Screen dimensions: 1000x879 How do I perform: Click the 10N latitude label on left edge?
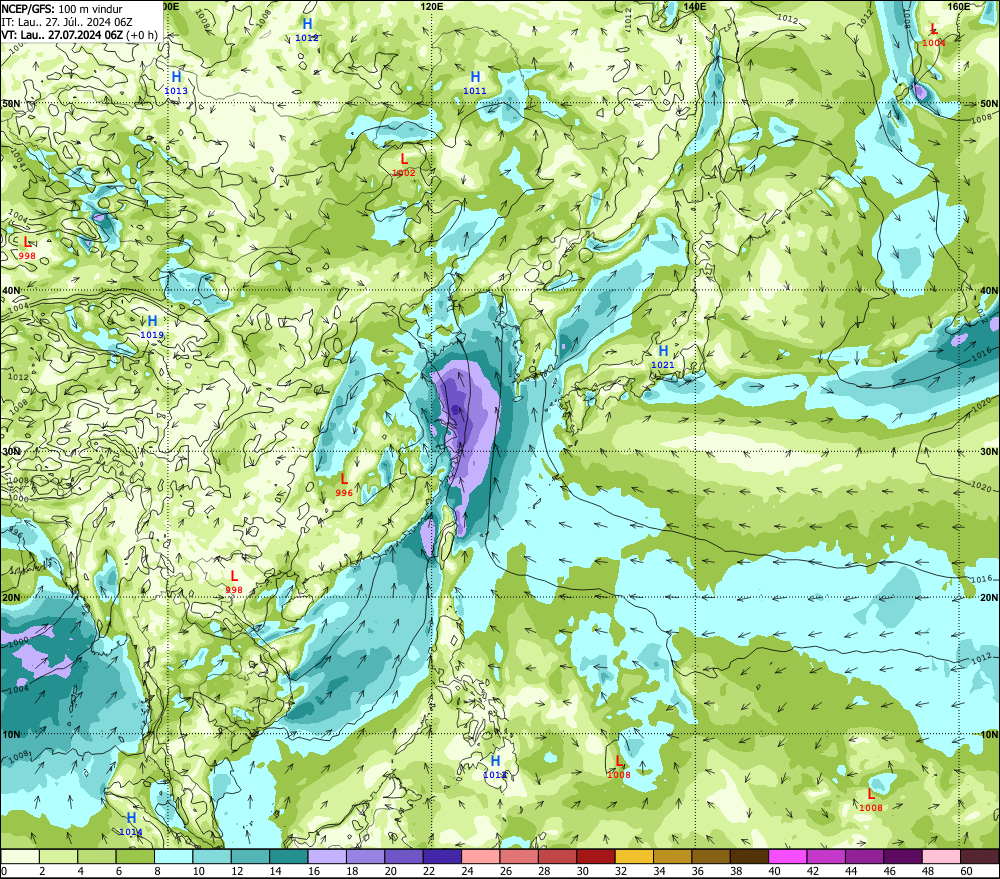tap(11, 735)
